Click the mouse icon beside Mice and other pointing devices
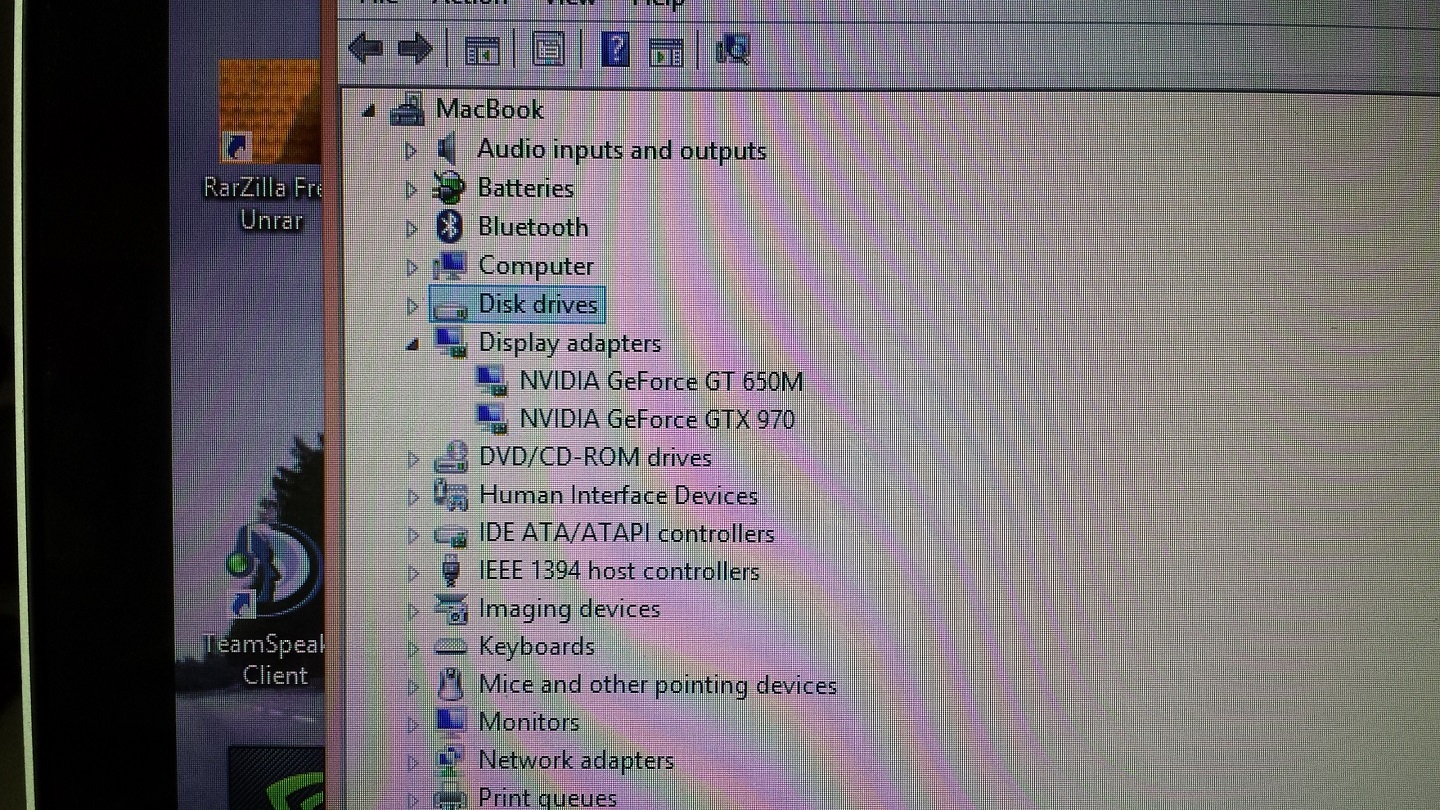This screenshot has height=810, width=1440. (451, 684)
